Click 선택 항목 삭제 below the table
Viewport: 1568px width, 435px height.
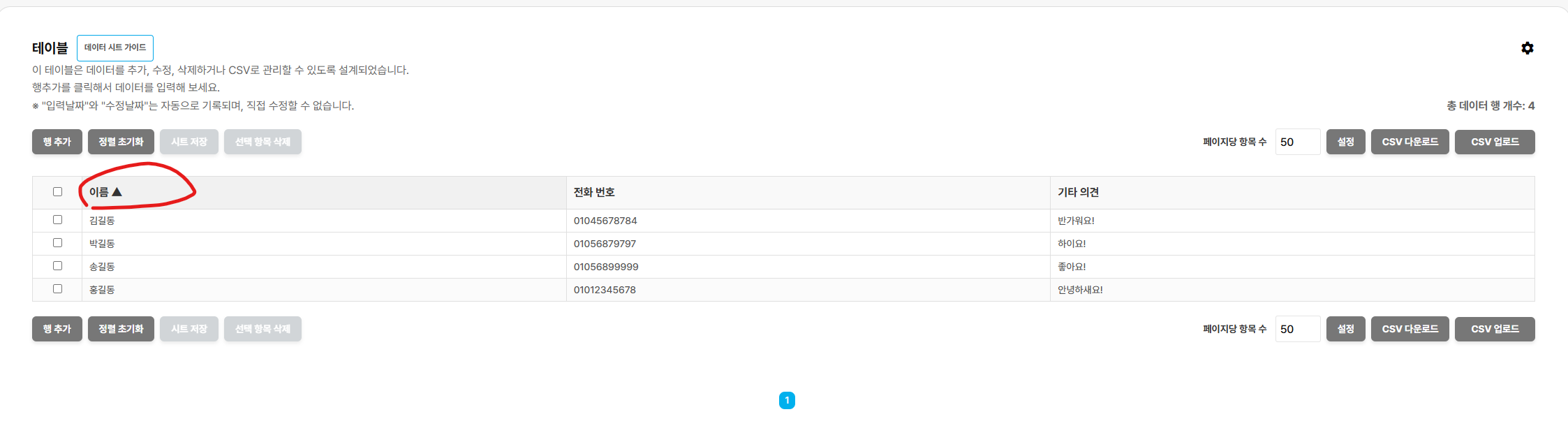(x=262, y=329)
